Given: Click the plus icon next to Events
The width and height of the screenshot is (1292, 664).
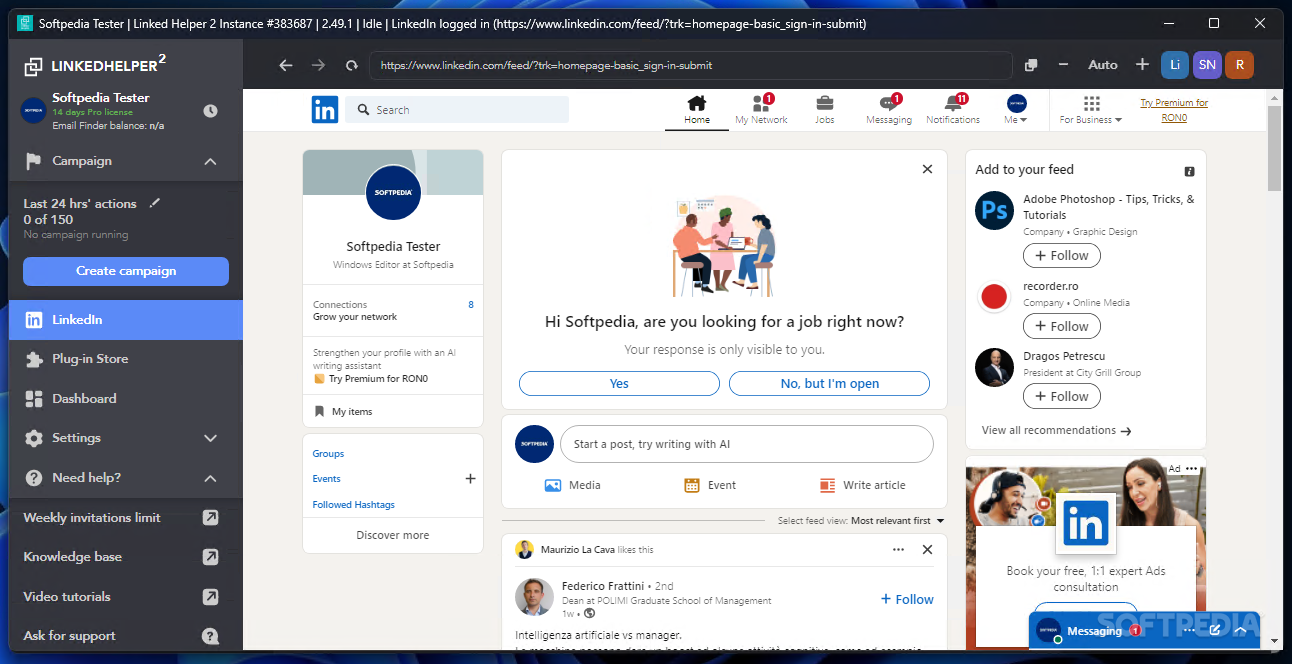Looking at the screenshot, I should [470, 479].
